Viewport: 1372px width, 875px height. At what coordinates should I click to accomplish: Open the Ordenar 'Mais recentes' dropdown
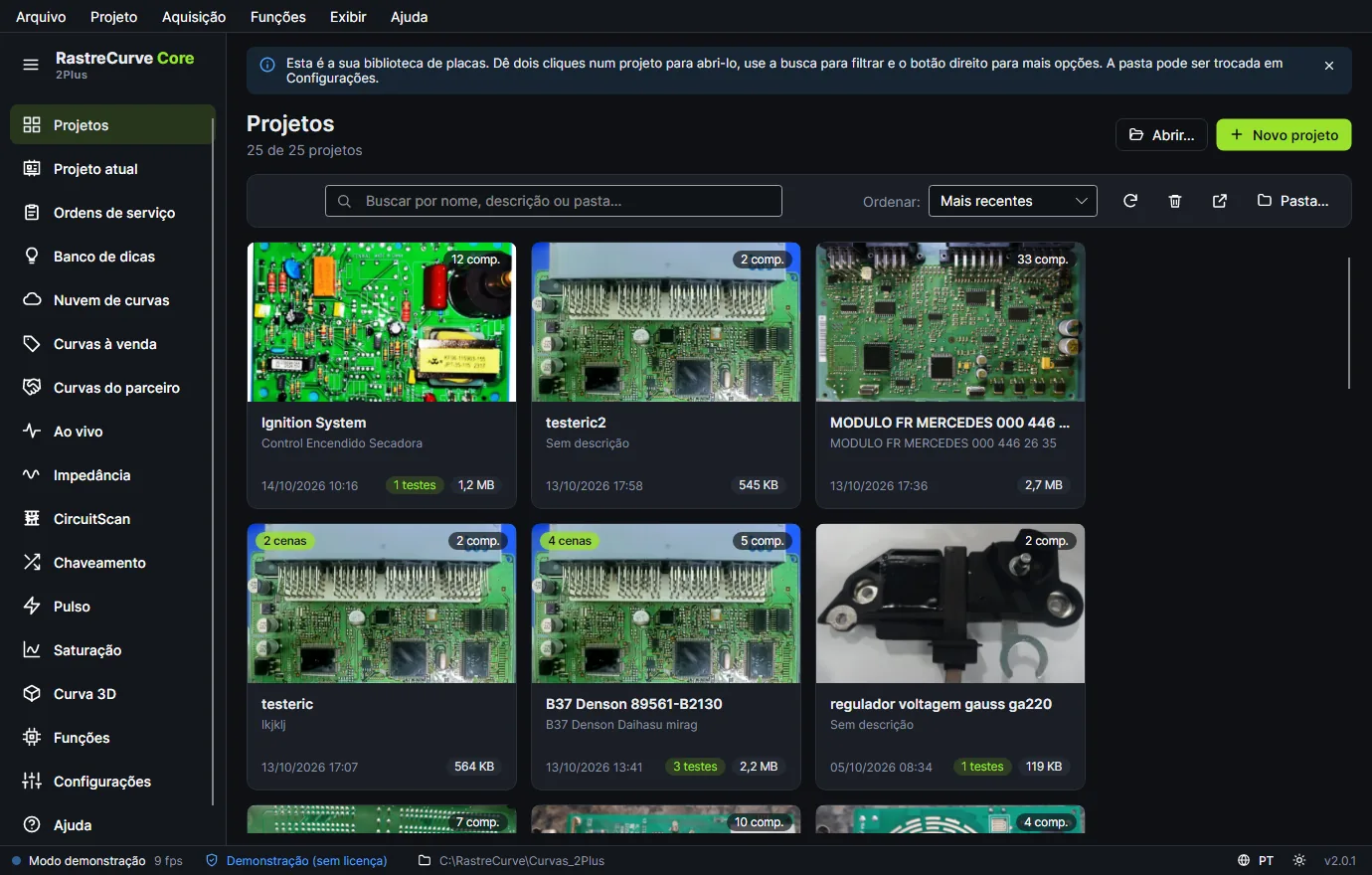point(1013,201)
